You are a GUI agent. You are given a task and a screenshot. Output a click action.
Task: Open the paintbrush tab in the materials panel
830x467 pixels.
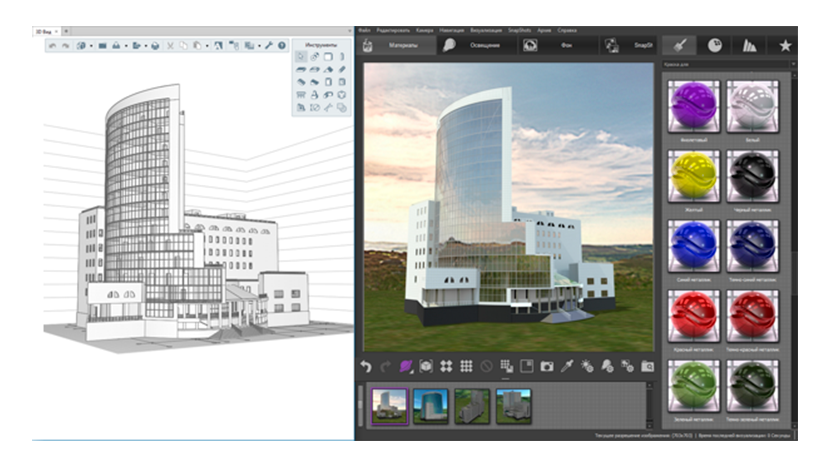pyautogui.click(x=680, y=46)
